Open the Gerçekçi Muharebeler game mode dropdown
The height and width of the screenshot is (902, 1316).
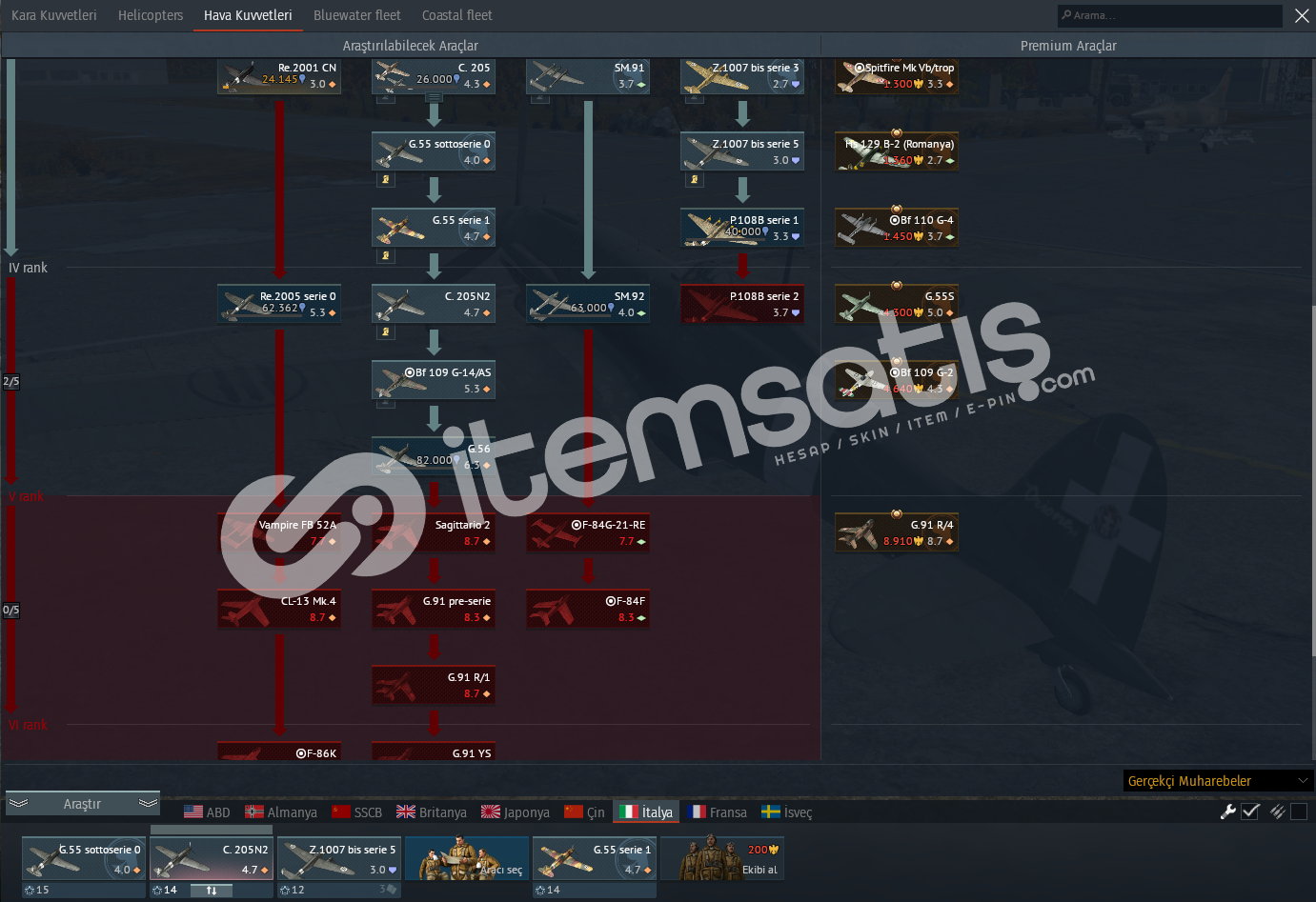pyautogui.click(x=1219, y=781)
